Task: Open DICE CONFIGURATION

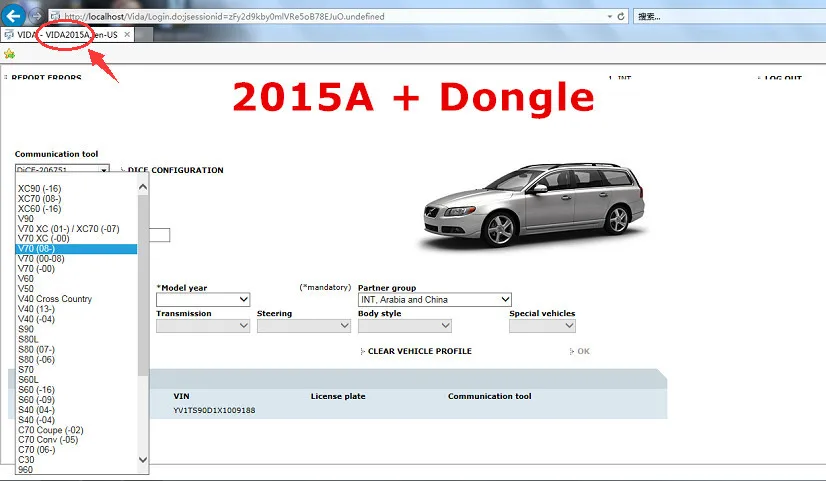Action: pos(175,170)
